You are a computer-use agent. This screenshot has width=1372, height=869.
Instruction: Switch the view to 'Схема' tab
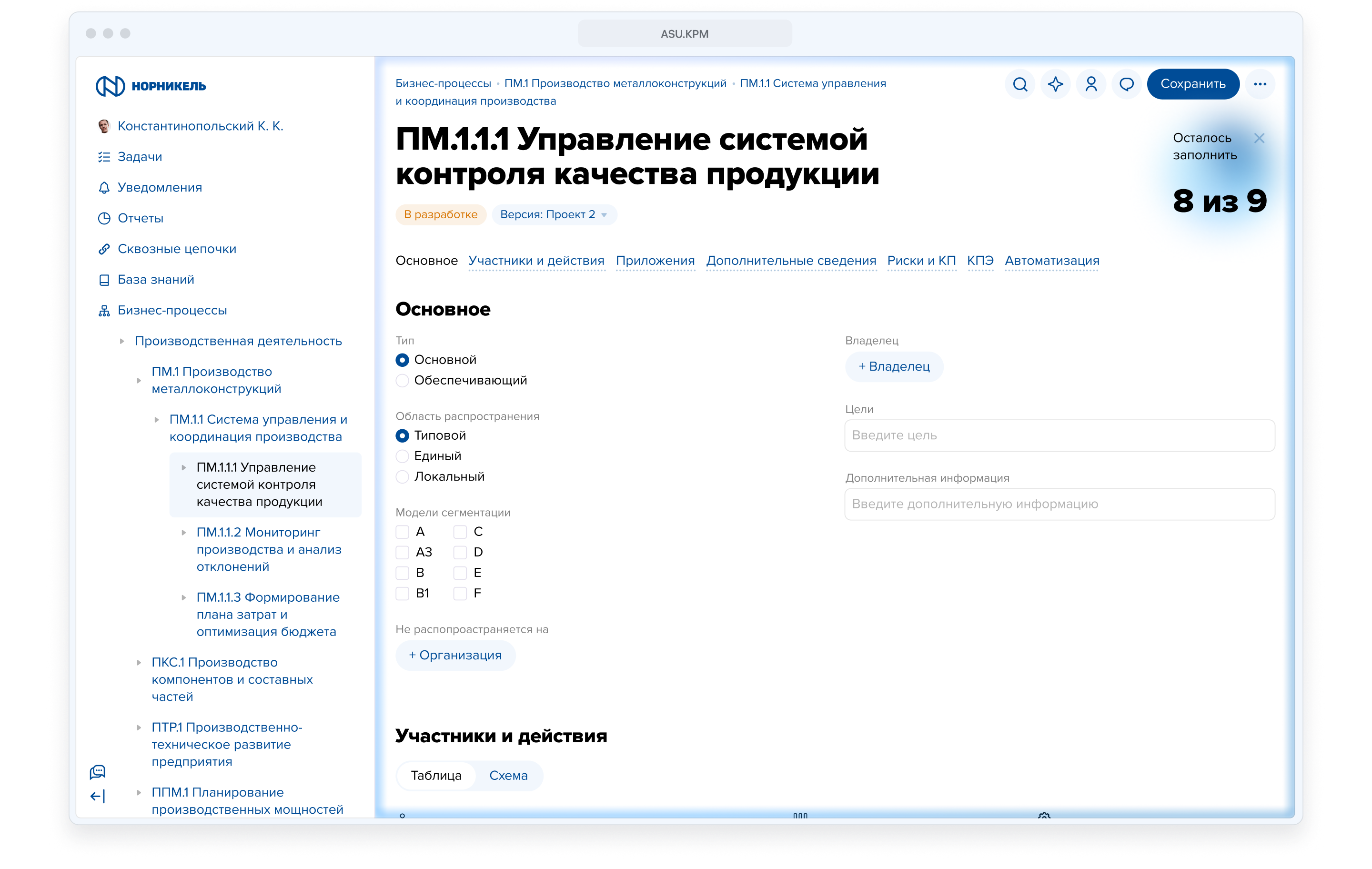[x=508, y=776]
